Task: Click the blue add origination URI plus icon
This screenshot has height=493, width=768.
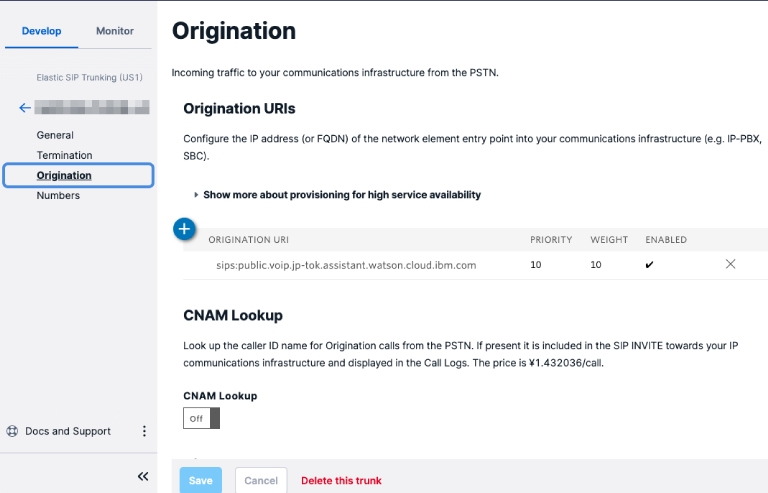Action: point(185,229)
